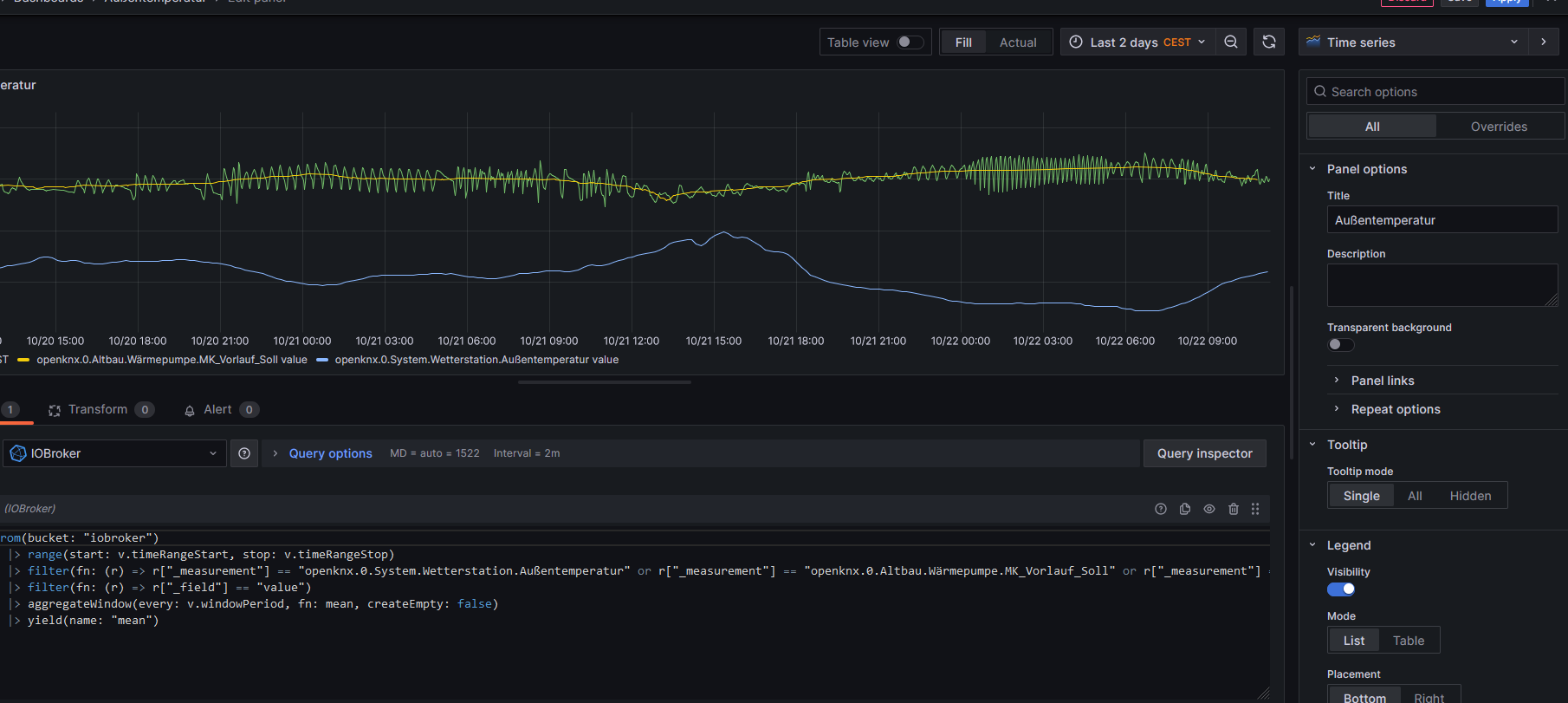Toggle MK_Vorlauf_Soll series in legend

[172, 360]
